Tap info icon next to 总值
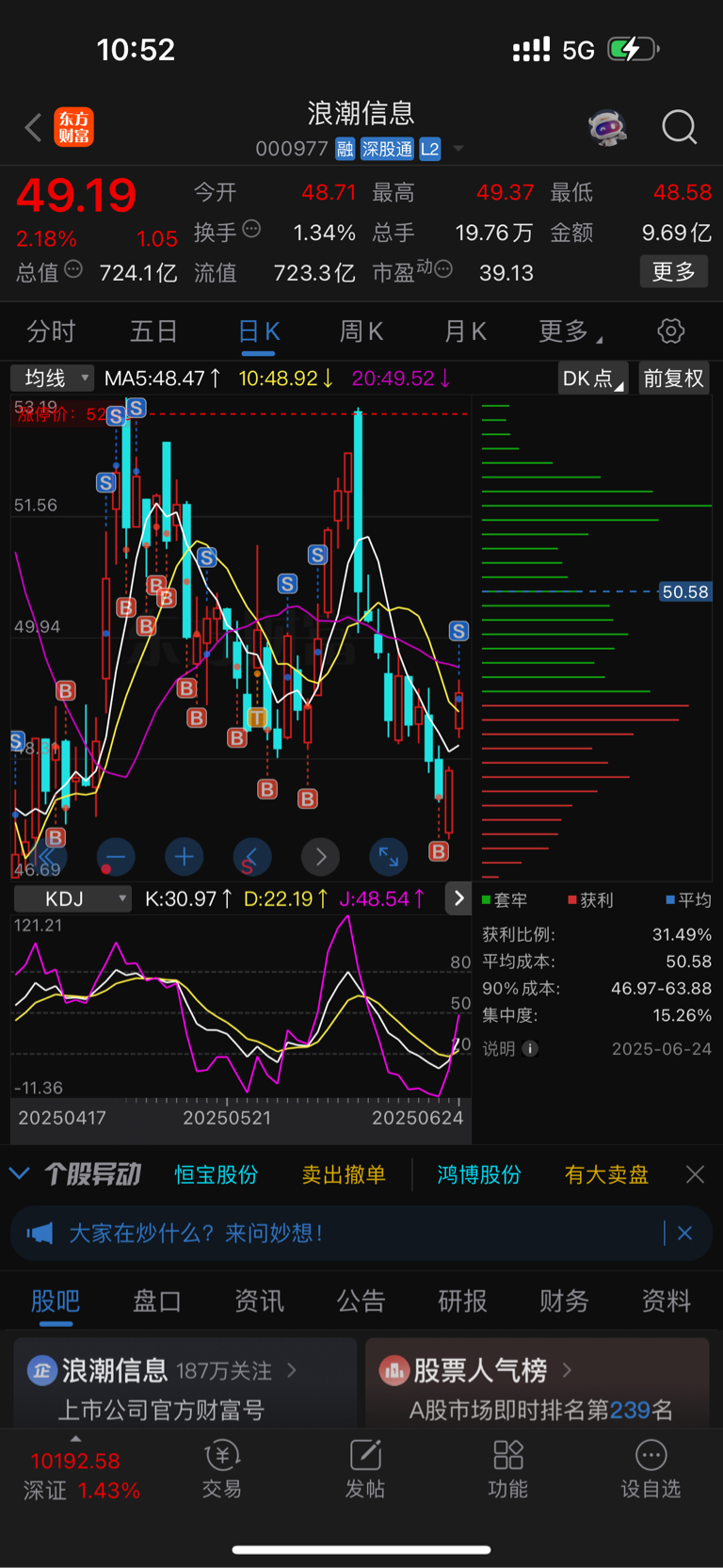Viewport: 723px width, 1568px height. pos(73,269)
